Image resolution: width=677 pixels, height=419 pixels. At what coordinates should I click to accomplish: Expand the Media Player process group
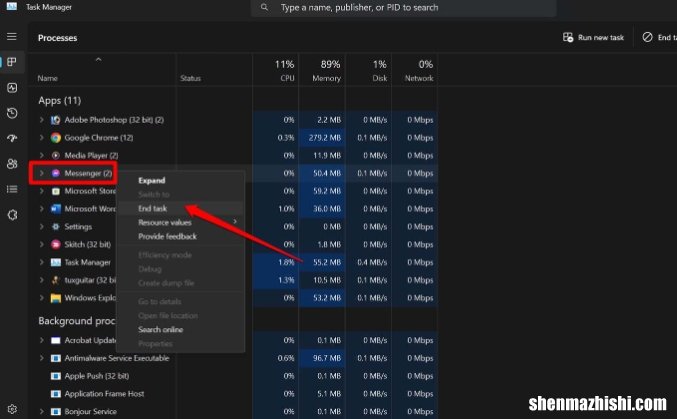pyautogui.click(x=41, y=155)
